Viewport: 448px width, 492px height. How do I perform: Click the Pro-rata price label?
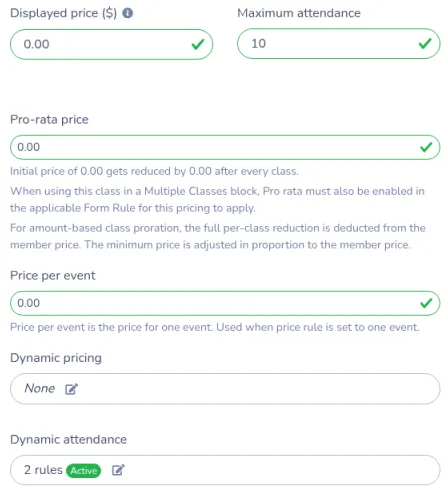click(49, 119)
